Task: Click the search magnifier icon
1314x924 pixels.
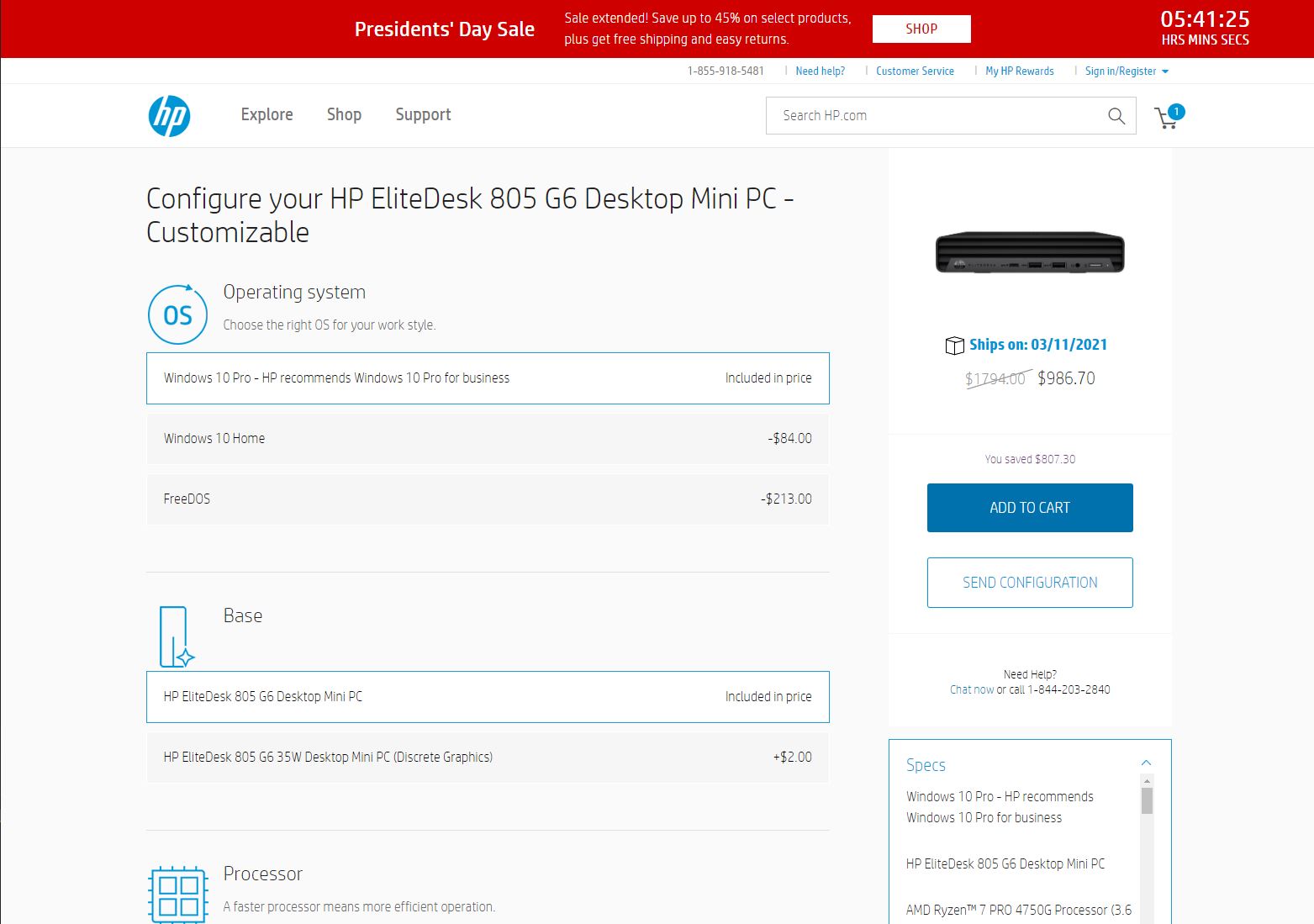Action: point(1116,116)
